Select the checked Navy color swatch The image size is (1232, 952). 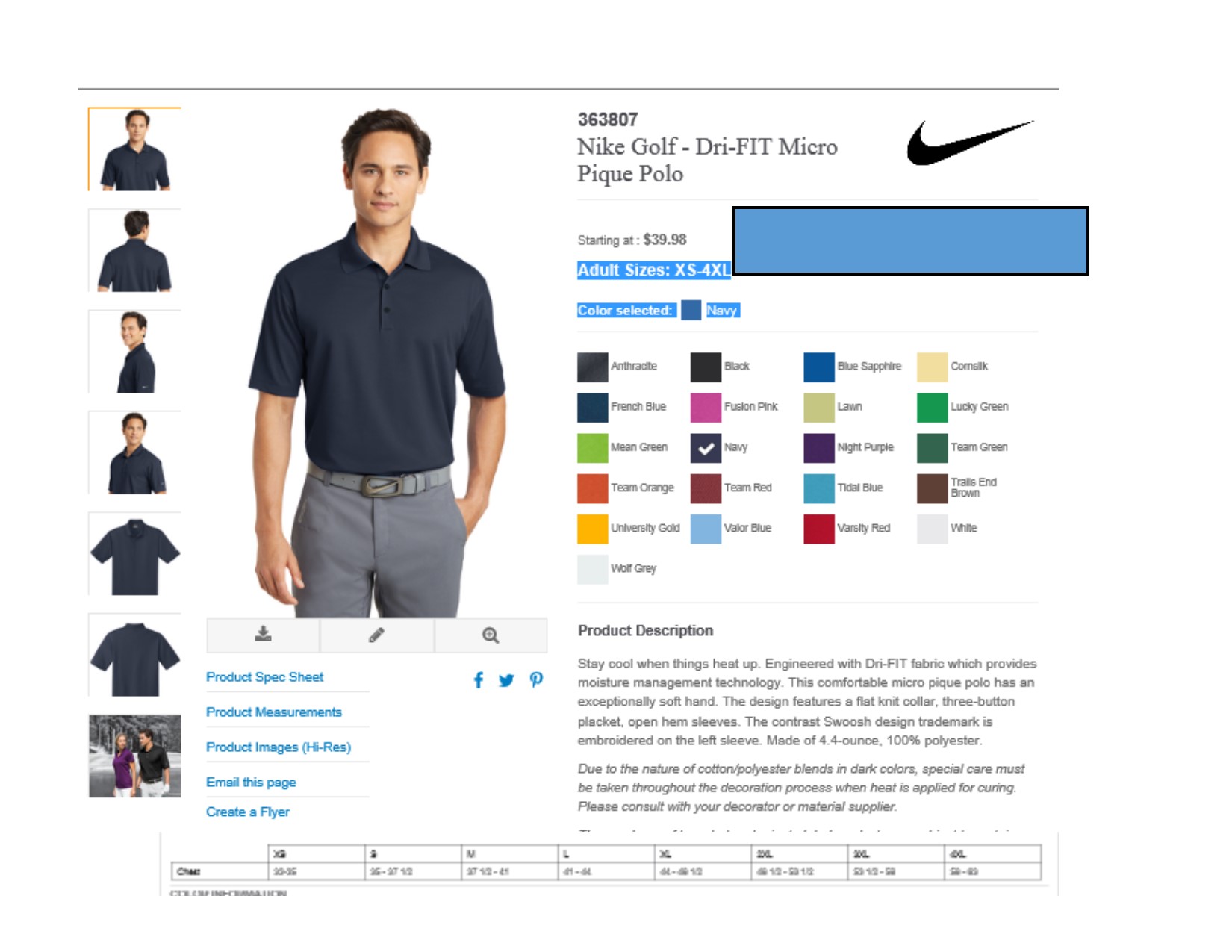point(706,447)
